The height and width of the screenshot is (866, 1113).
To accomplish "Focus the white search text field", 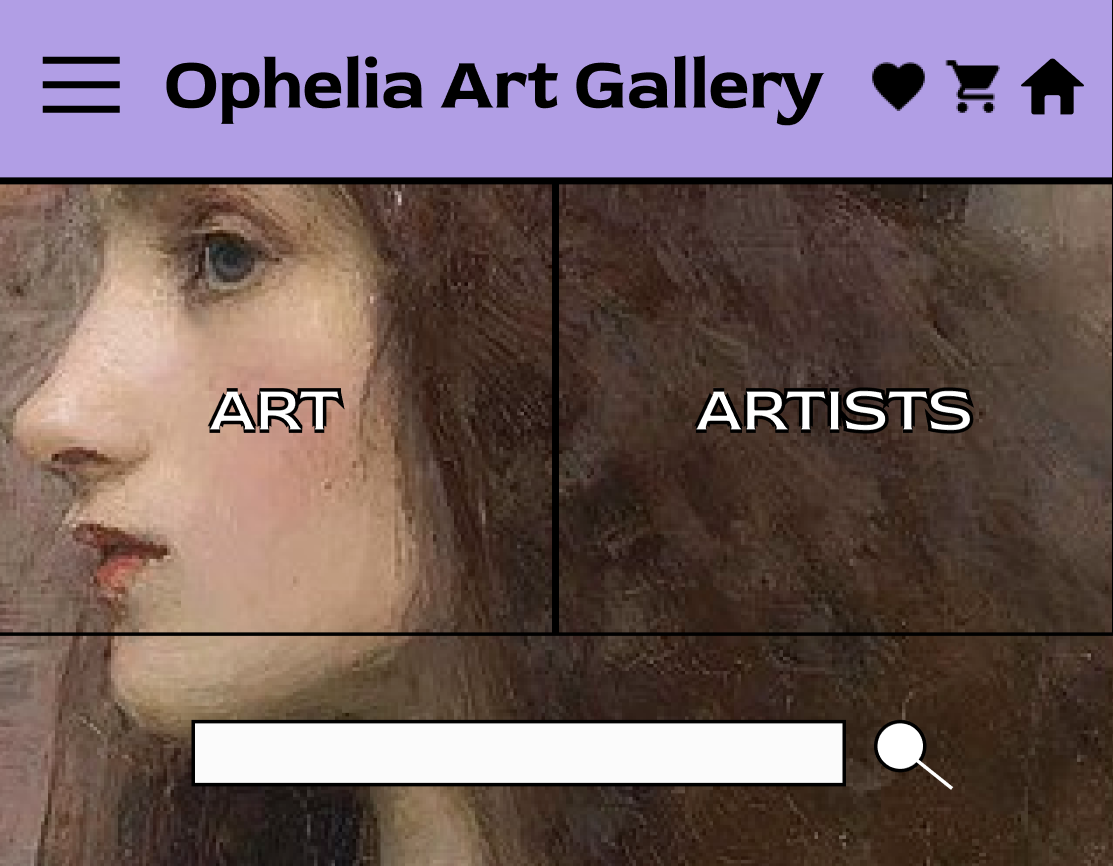I will [518, 753].
